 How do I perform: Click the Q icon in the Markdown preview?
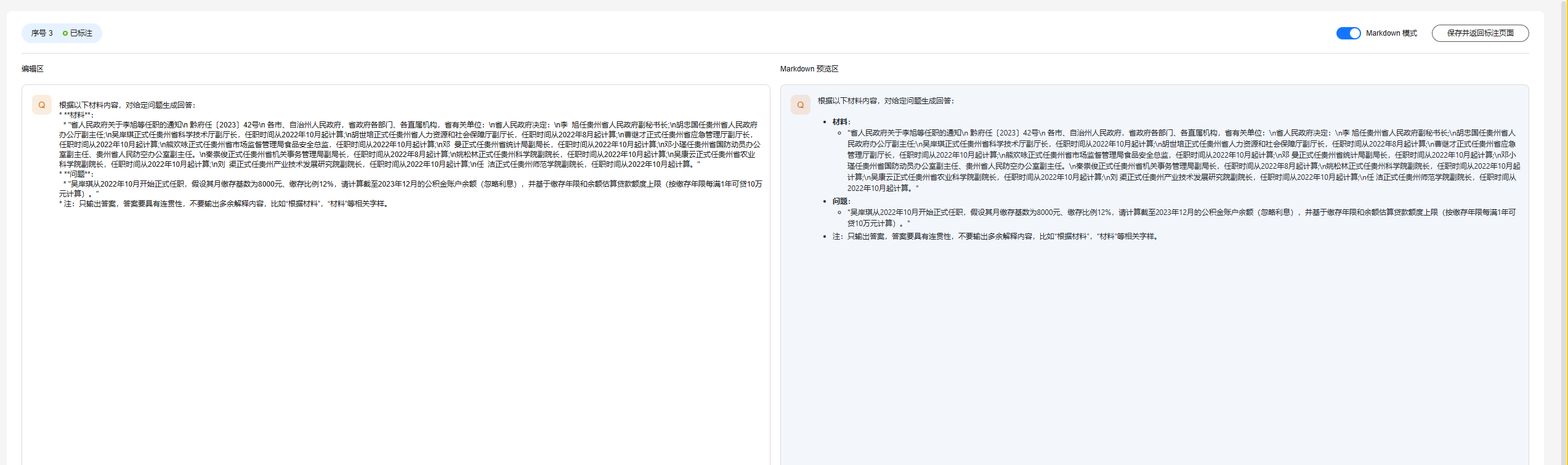(x=800, y=105)
